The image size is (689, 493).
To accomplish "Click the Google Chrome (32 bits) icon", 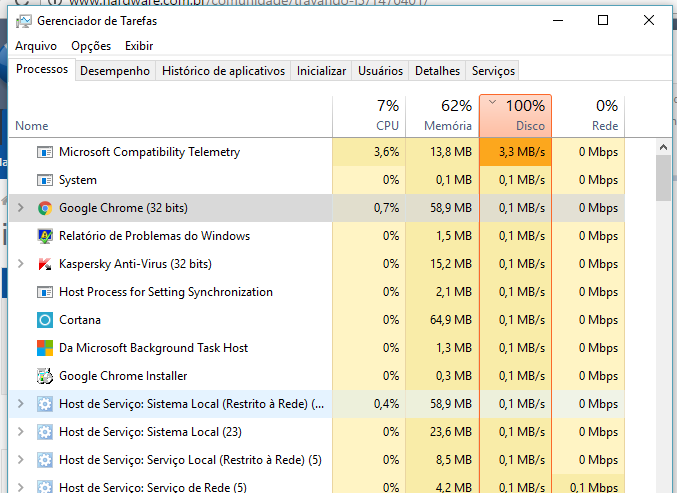I will click(x=45, y=208).
